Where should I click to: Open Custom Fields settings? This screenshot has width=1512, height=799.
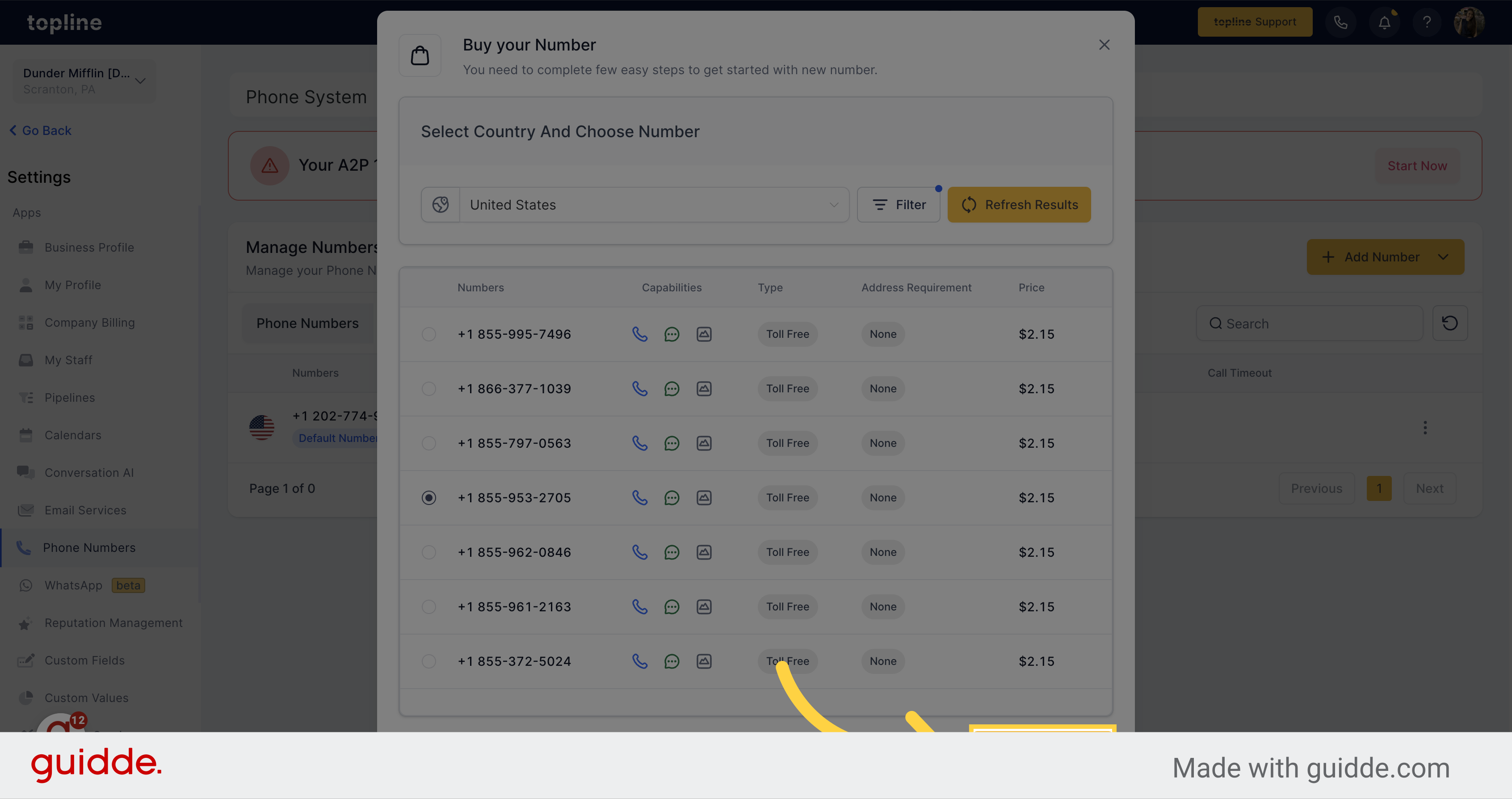84,660
